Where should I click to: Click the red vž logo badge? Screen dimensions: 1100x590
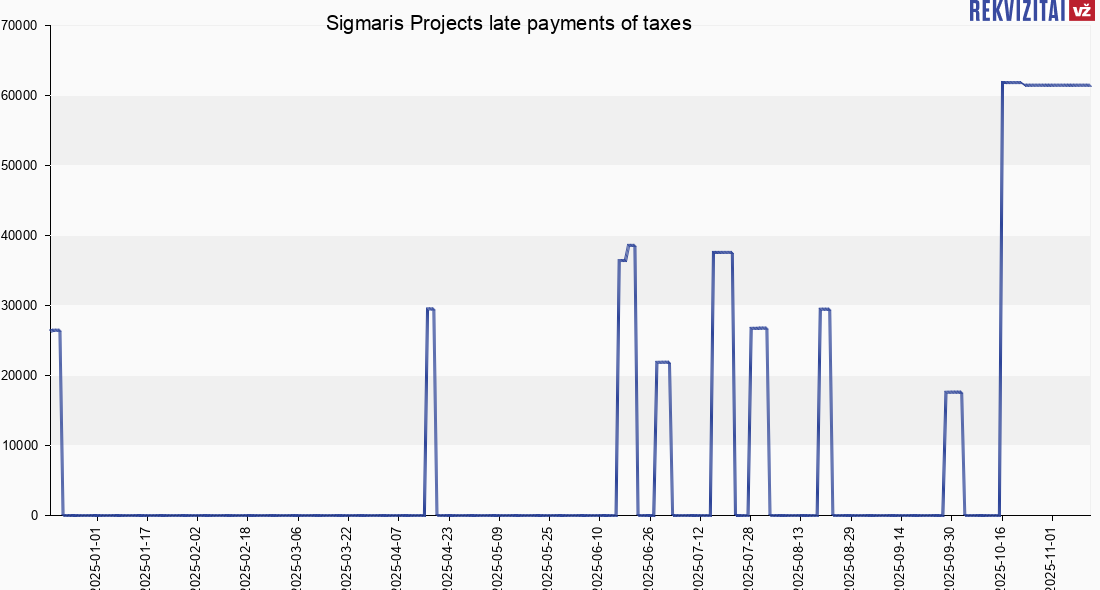pyautogui.click(x=1081, y=11)
